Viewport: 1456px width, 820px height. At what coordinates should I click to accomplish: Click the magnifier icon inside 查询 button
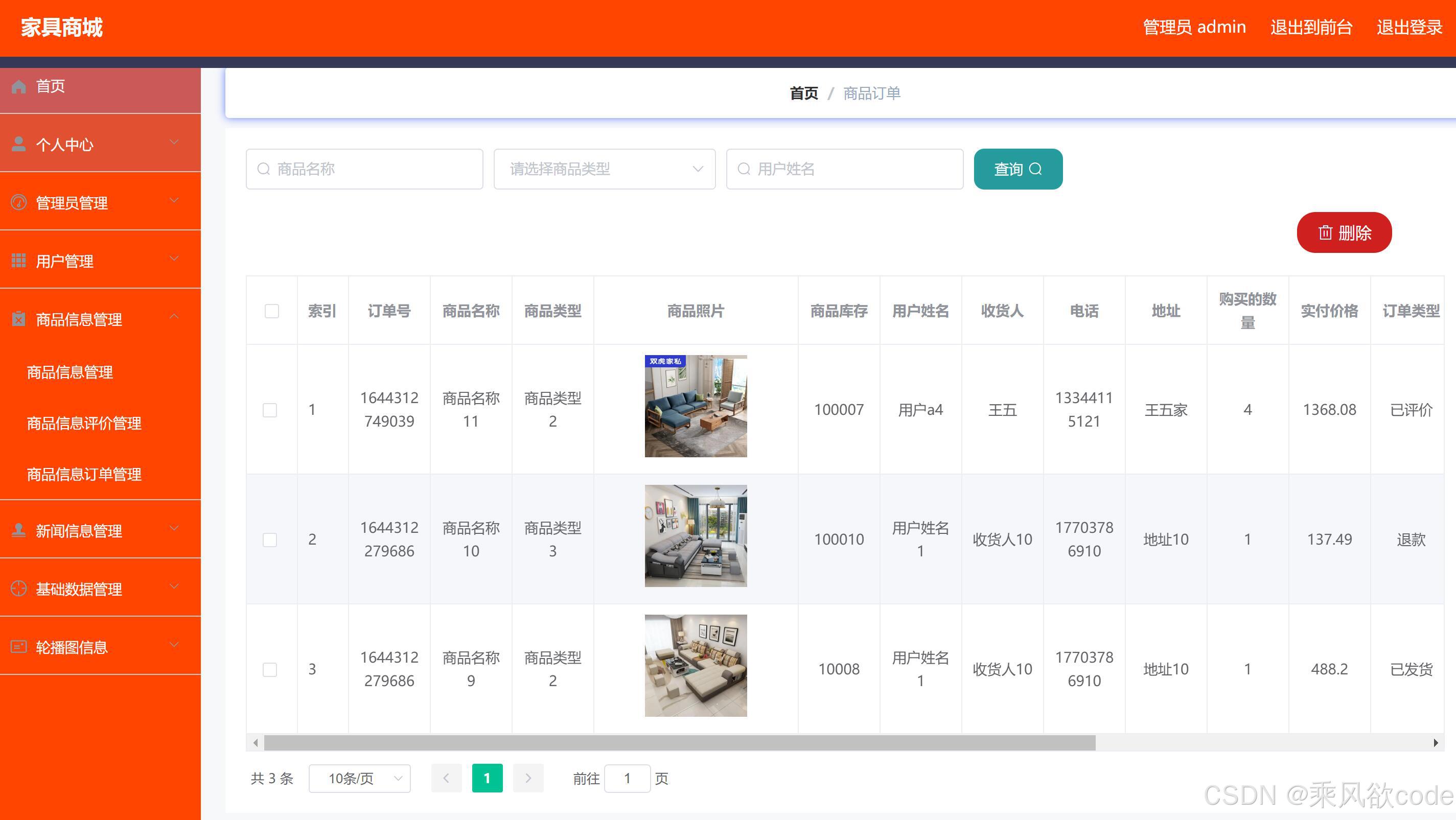[1036, 169]
